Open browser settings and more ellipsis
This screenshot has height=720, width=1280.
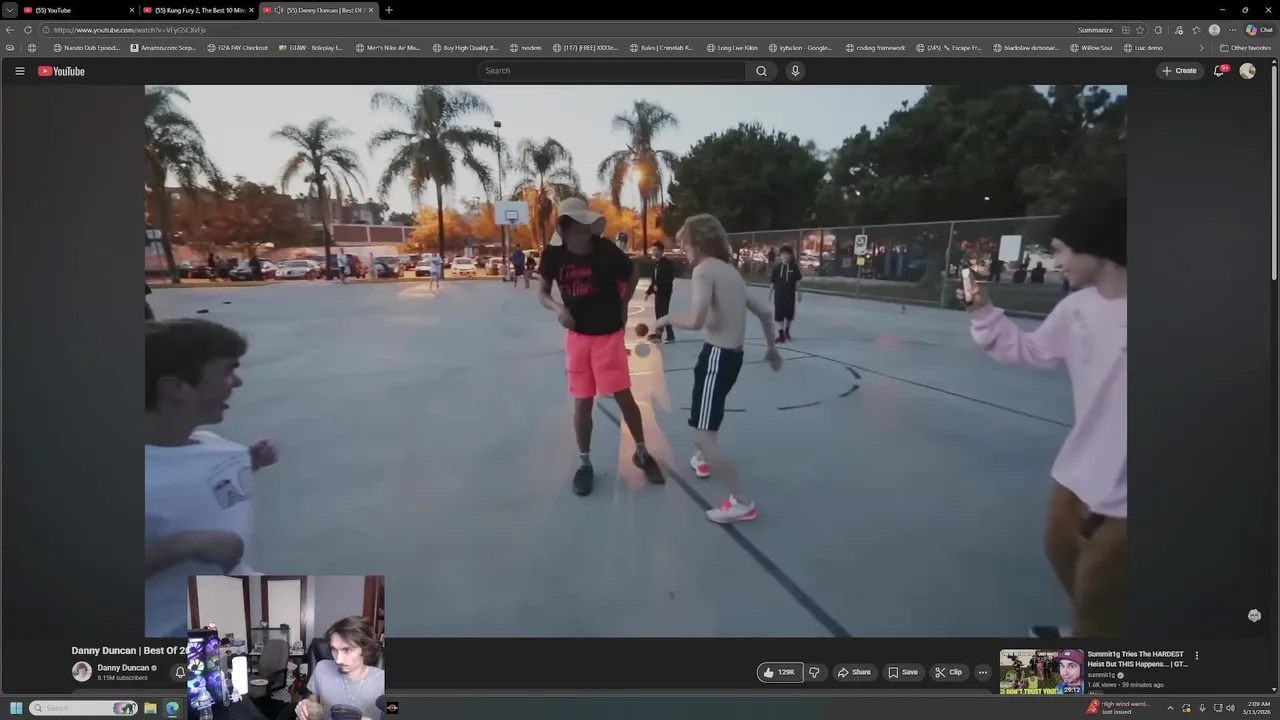1232,30
